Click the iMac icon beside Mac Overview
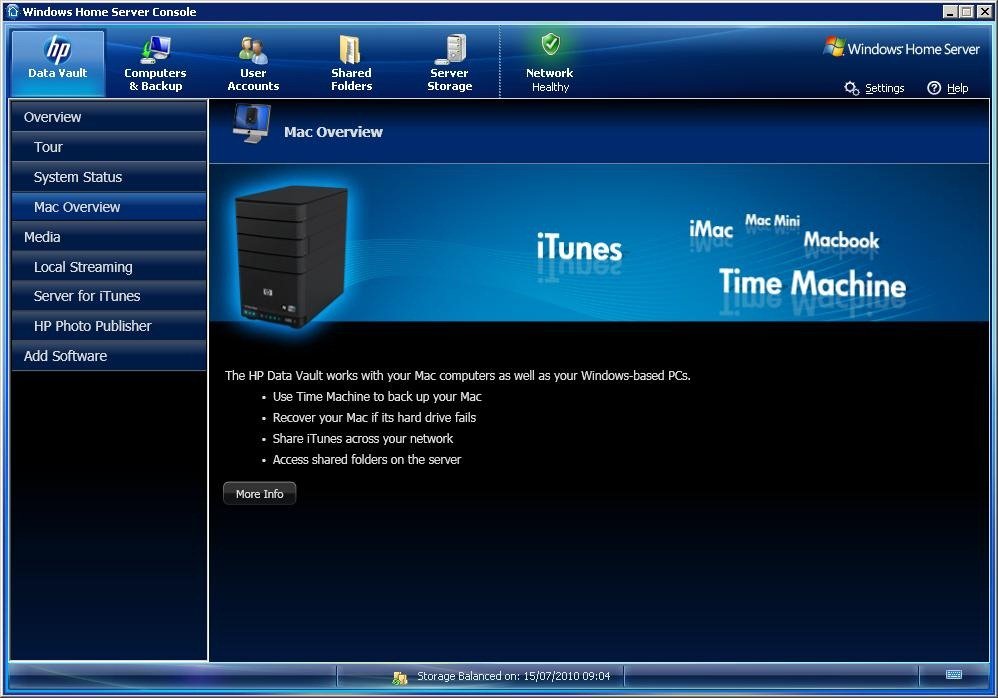The image size is (998, 698). [x=251, y=123]
